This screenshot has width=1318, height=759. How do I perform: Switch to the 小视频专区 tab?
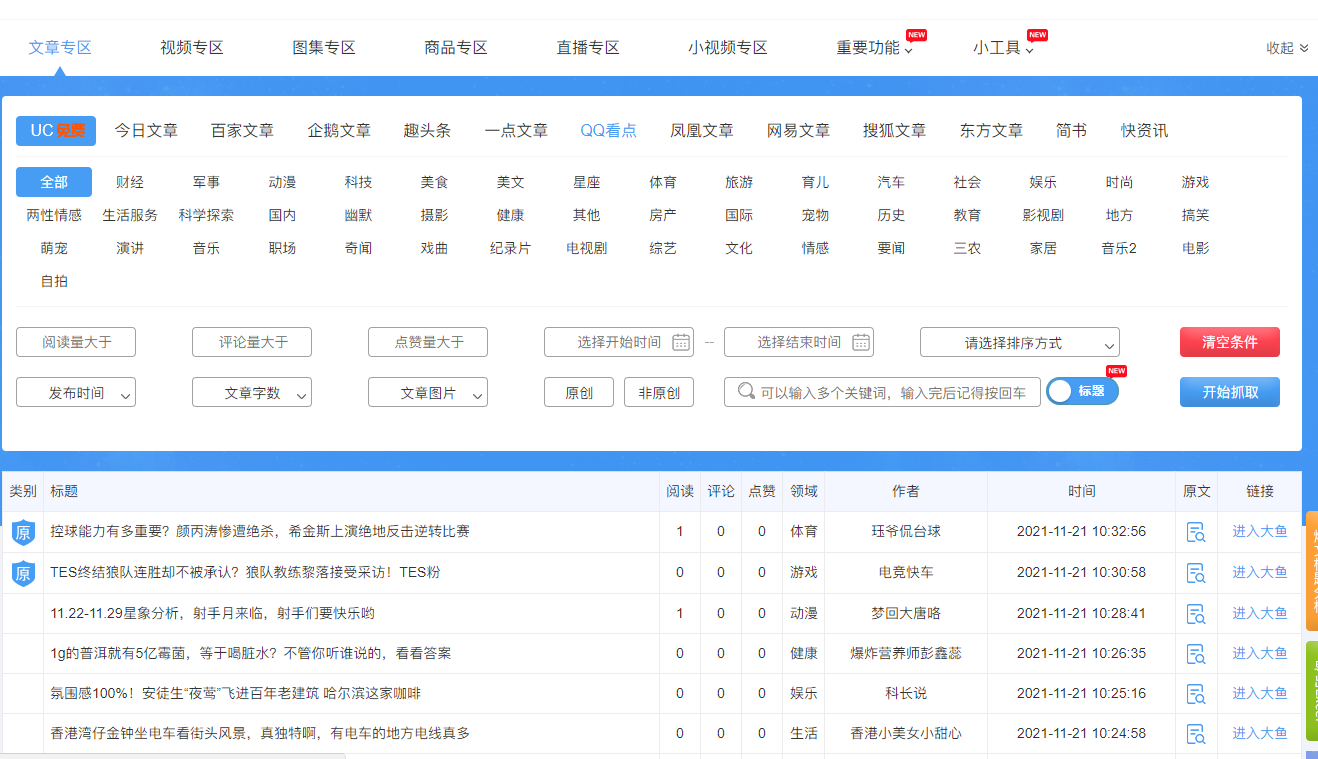tap(728, 48)
